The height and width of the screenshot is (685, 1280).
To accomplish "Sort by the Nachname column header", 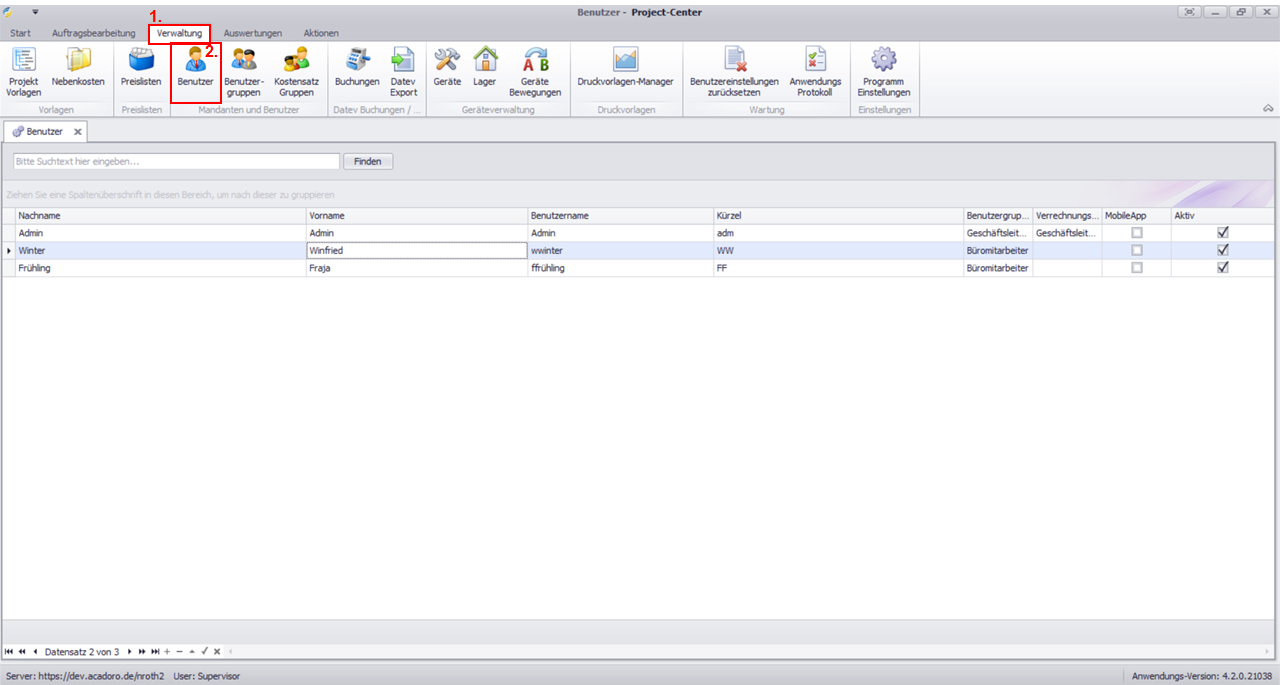I will [160, 216].
